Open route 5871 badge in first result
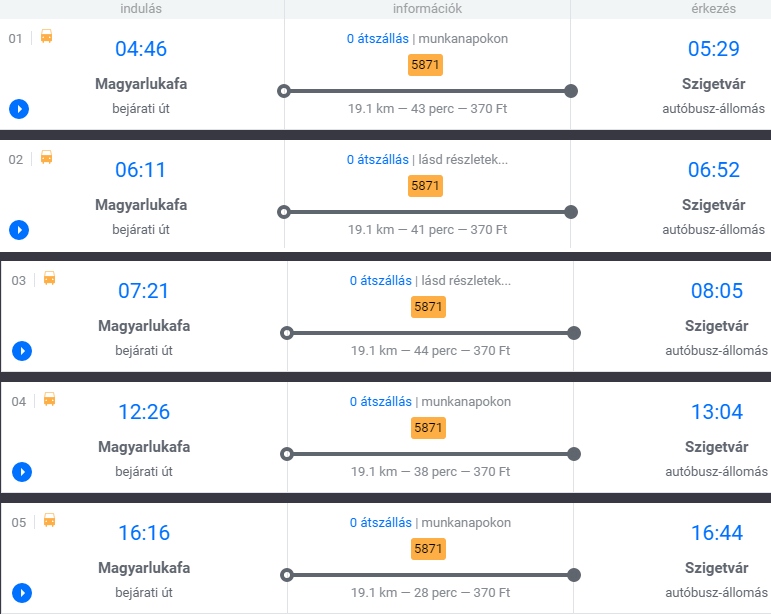 pos(425,65)
